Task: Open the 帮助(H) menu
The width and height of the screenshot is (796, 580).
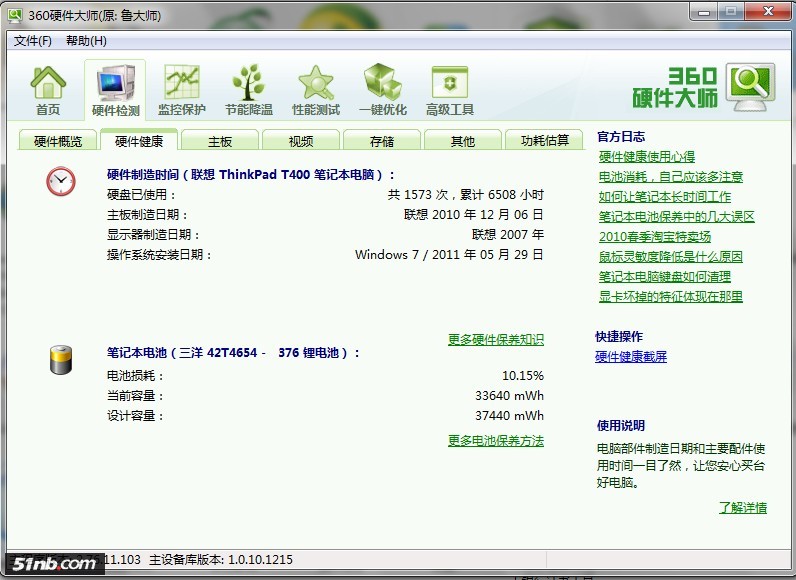Action: 86,41
